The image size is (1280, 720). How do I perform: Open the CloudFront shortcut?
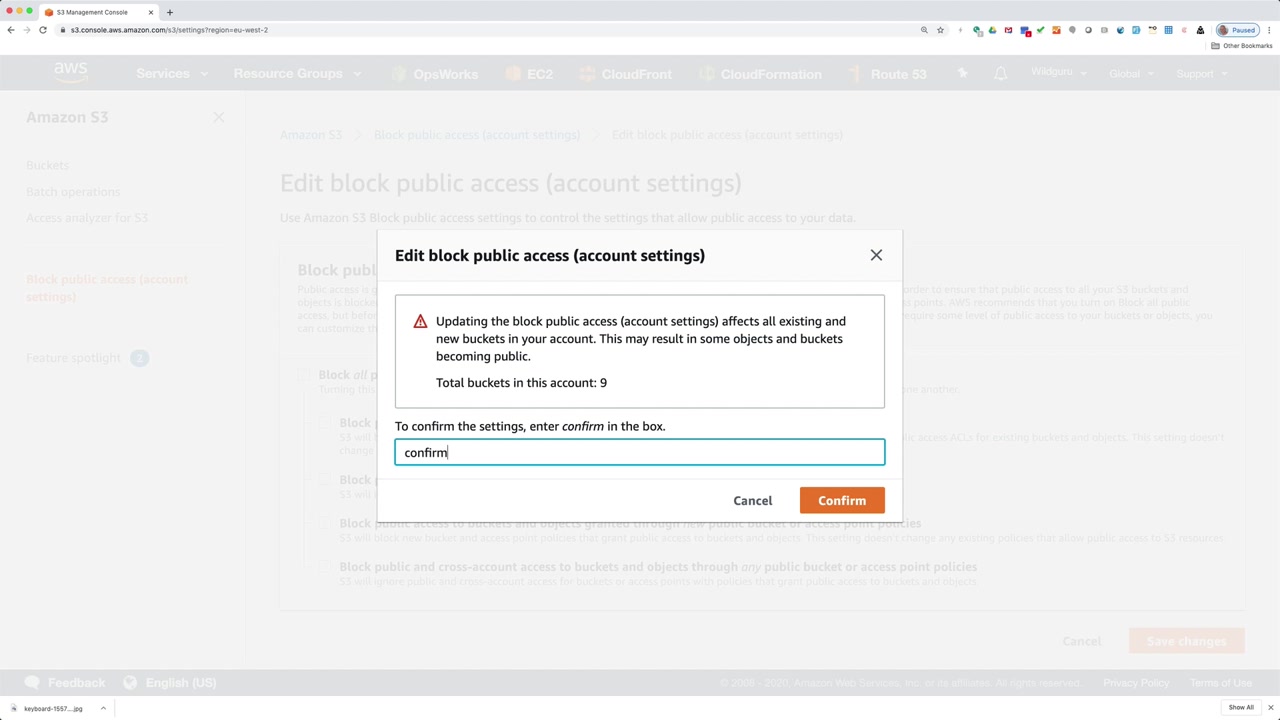coord(626,74)
